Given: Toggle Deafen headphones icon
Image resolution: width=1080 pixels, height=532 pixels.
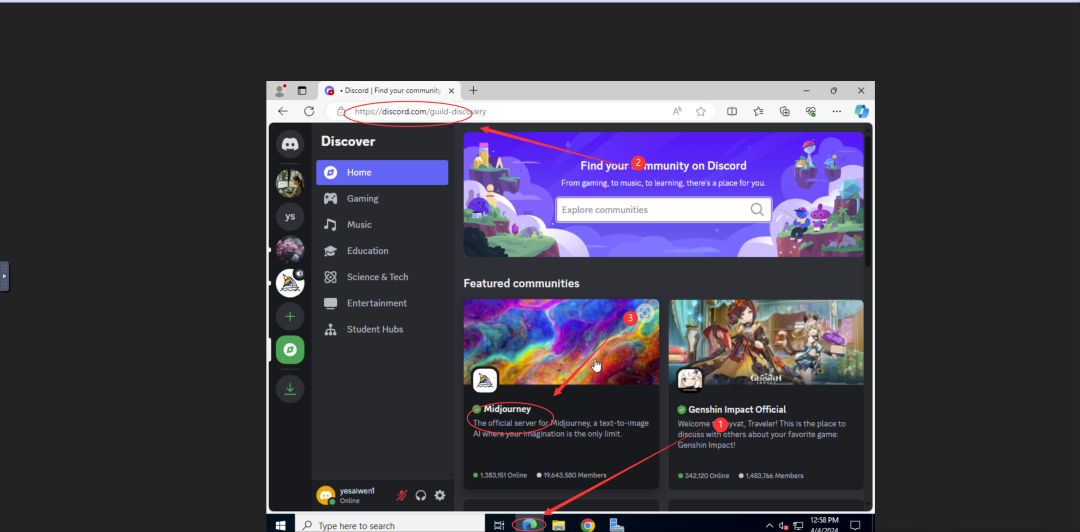Looking at the screenshot, I should coord(421,495).
